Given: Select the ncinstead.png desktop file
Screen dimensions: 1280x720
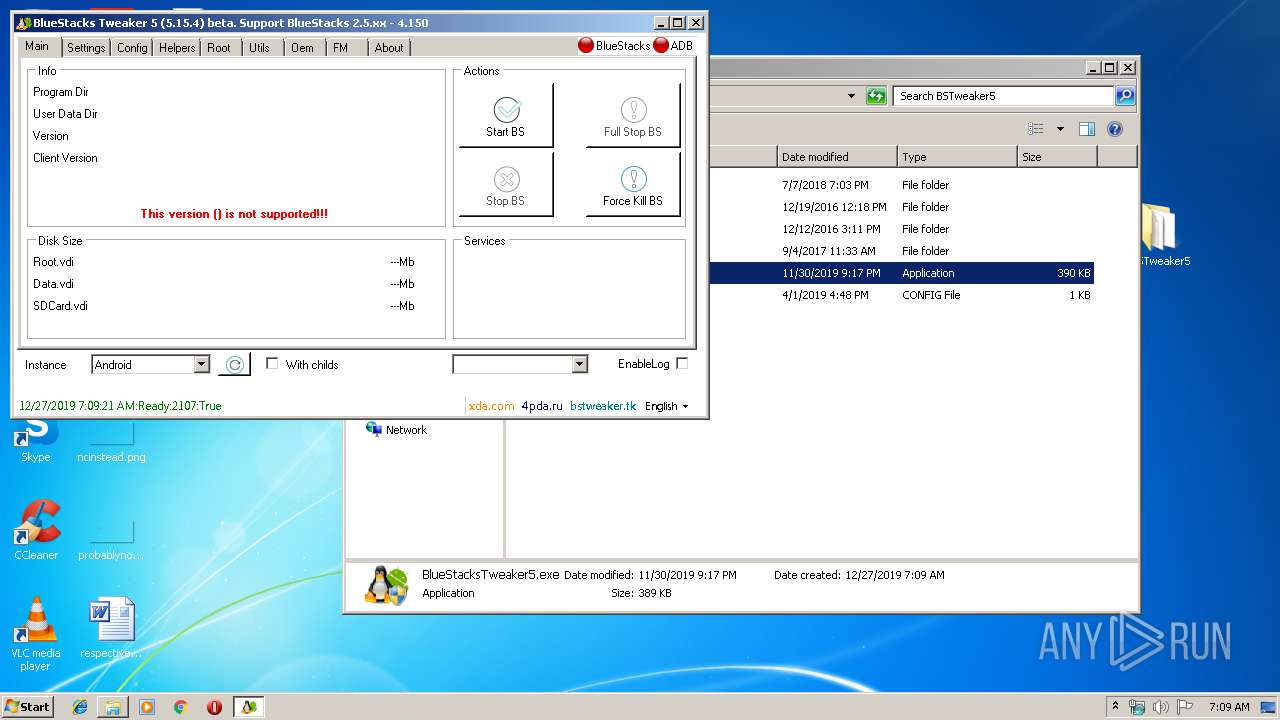Looking at the screenshot, I should (111, 440).
